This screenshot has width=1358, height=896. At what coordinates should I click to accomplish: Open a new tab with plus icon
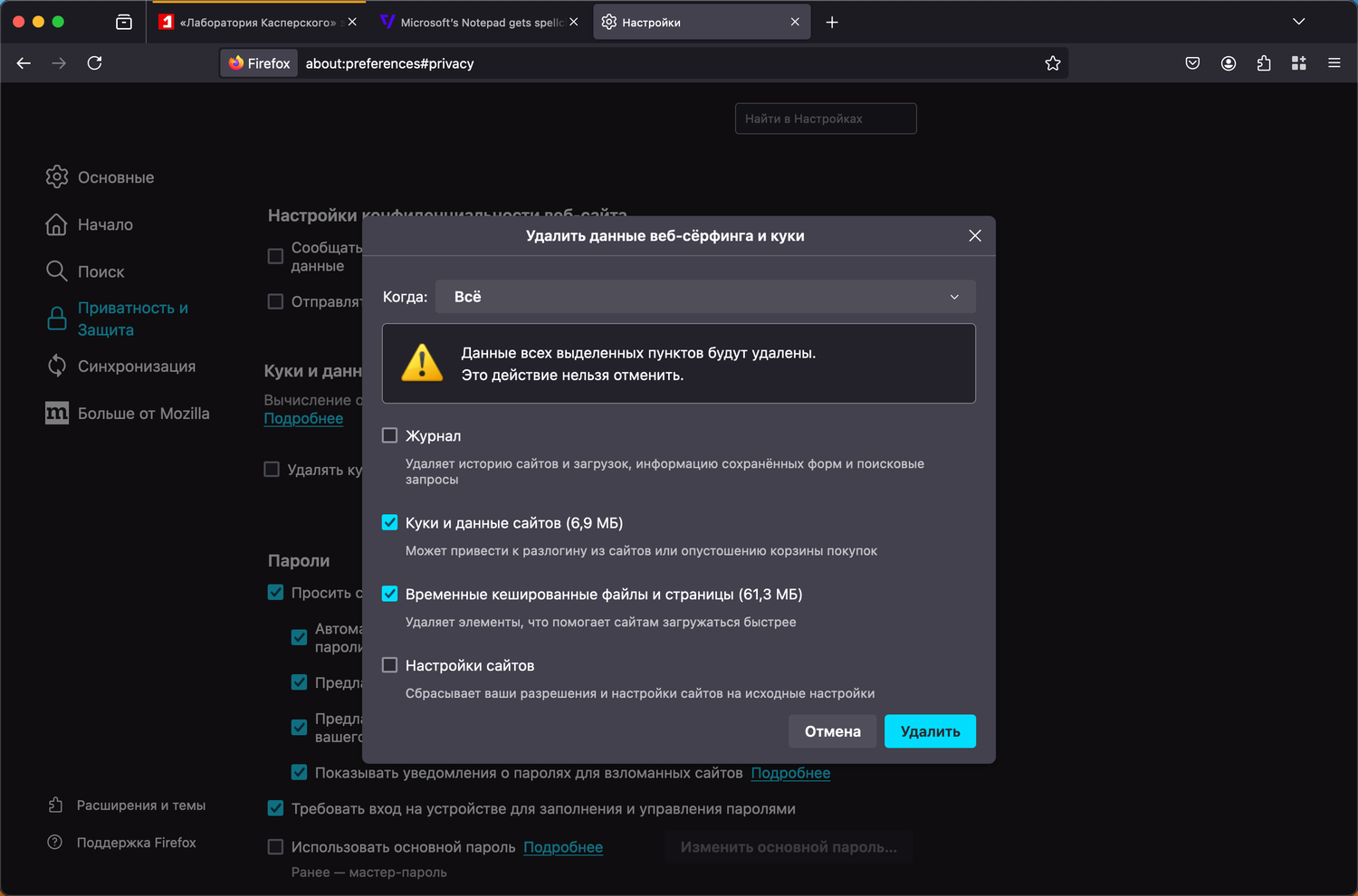(x=832, y=22)
